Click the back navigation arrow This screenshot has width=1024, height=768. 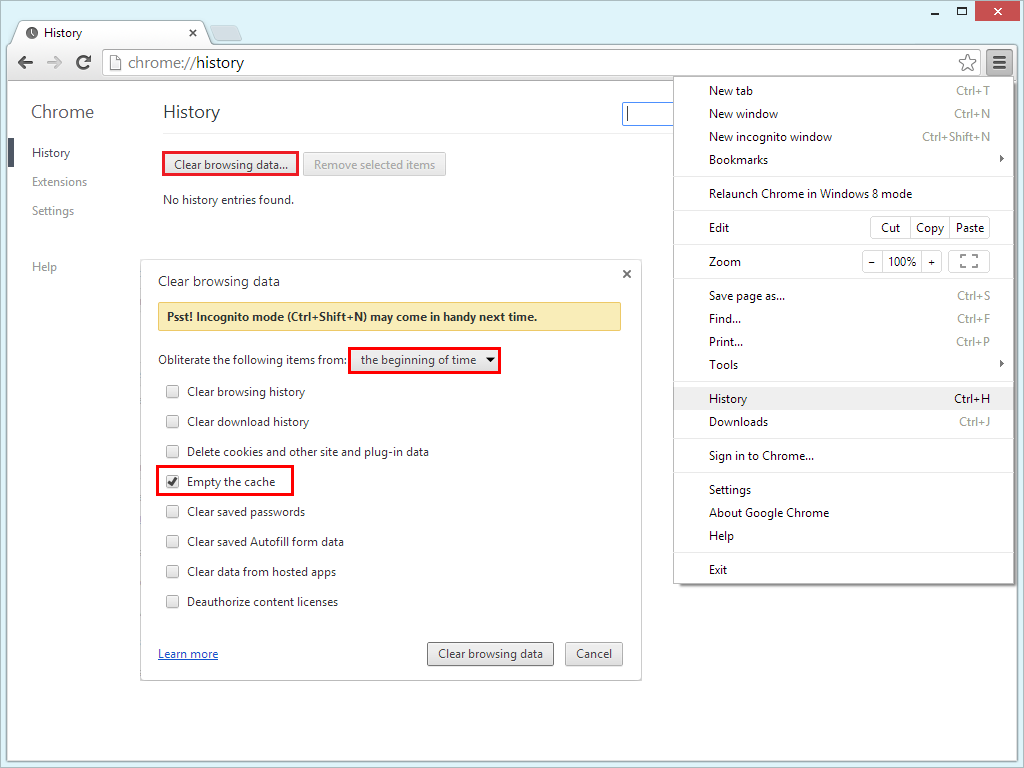point(25,62)
